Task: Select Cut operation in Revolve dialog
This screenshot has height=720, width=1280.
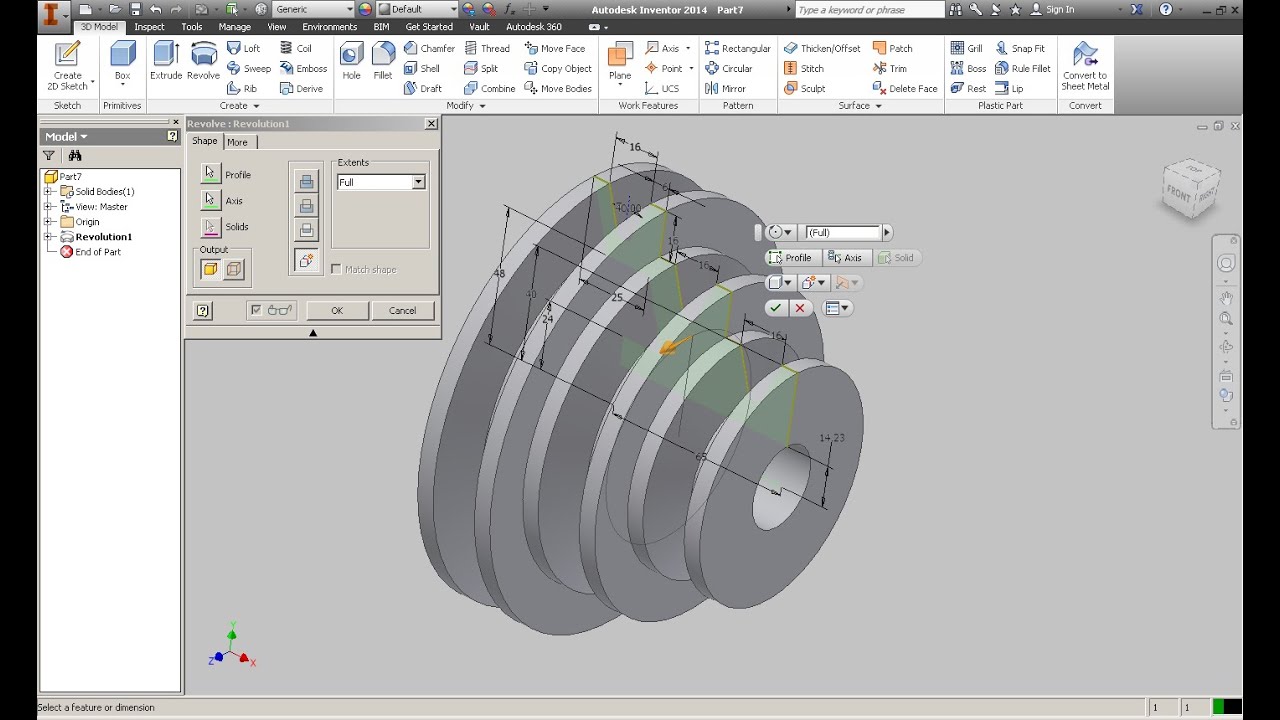Action: pyautogui.click(x=306, y=205)
